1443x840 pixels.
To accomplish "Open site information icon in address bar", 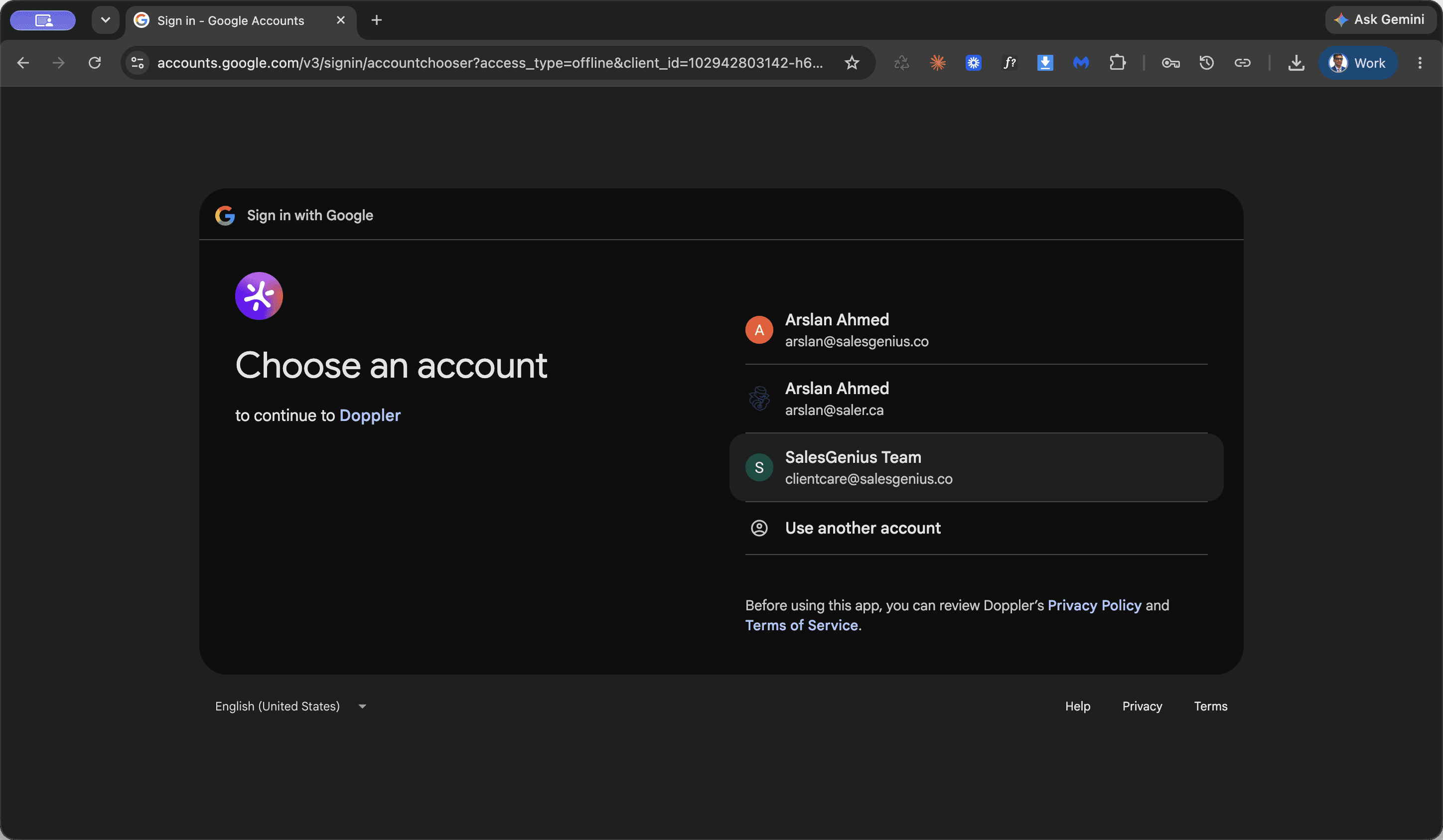I will 138,63.
